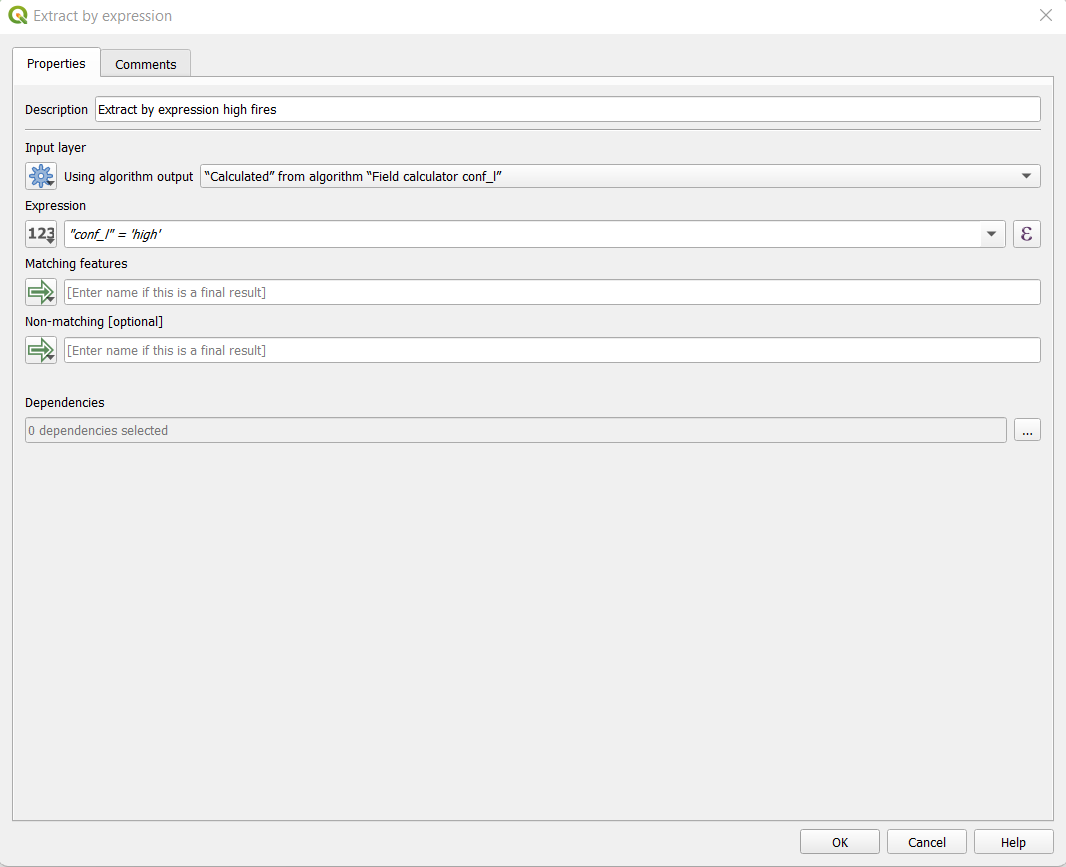Click the QGIS logo in the title bar
1066x867 pixels.
pyautogui.click(x=18, y=16)
